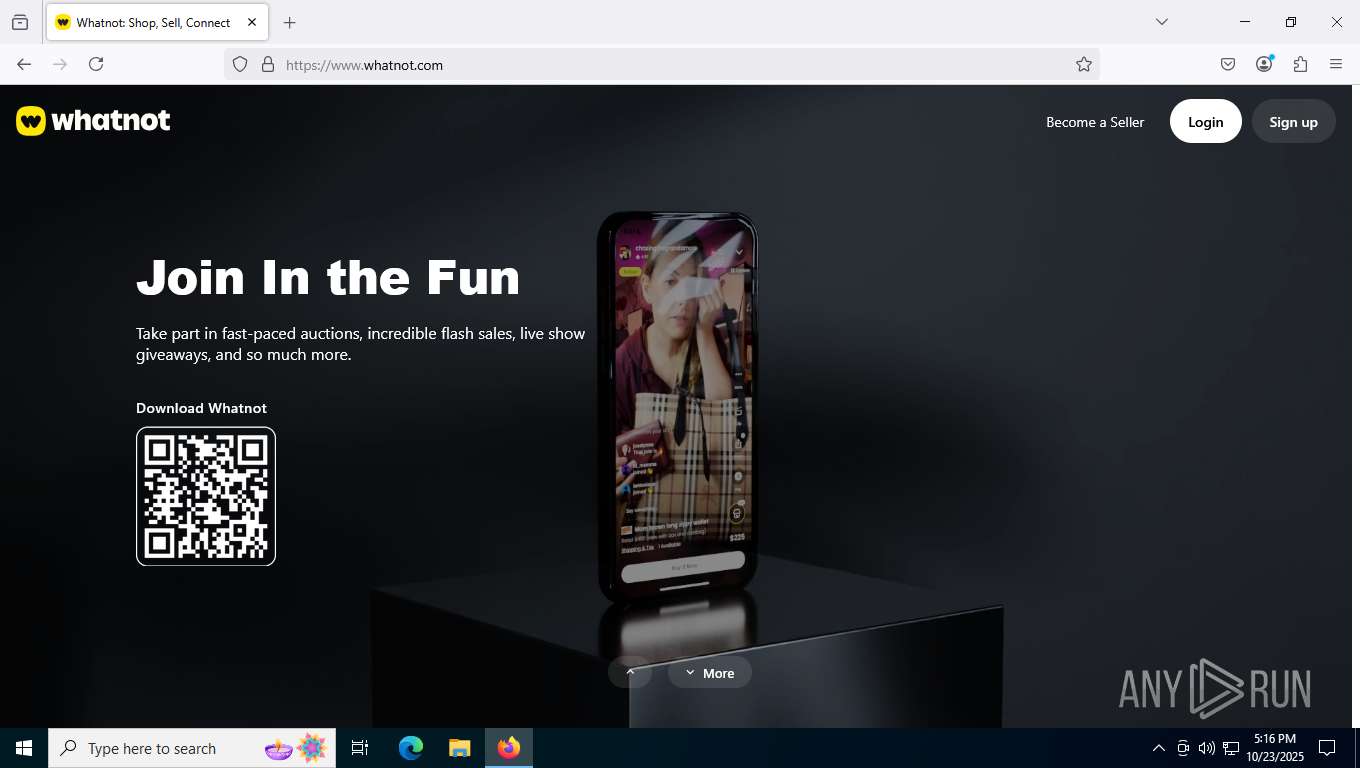Click the phone mockup image
This screenshot has height=768, width=1360.
677,408
